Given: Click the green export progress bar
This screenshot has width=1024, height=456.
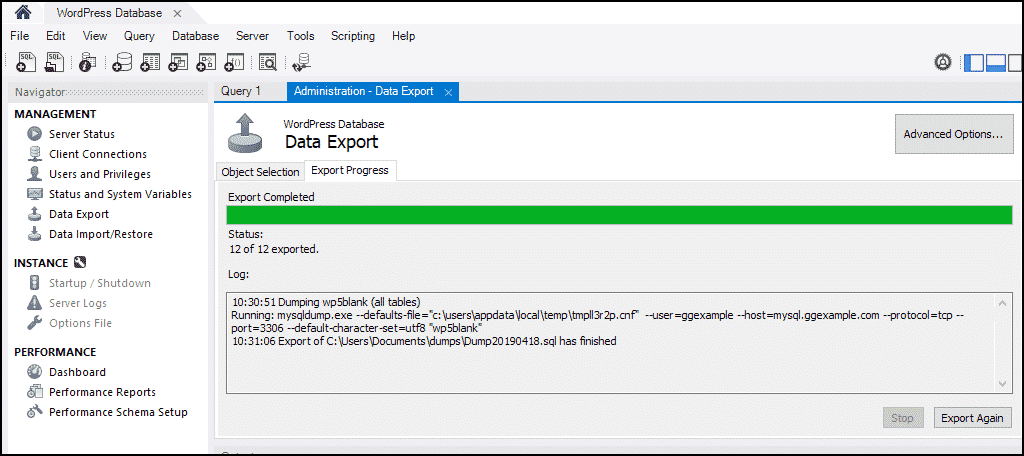Looking at the screenshot, I should [x=619, y=215].
